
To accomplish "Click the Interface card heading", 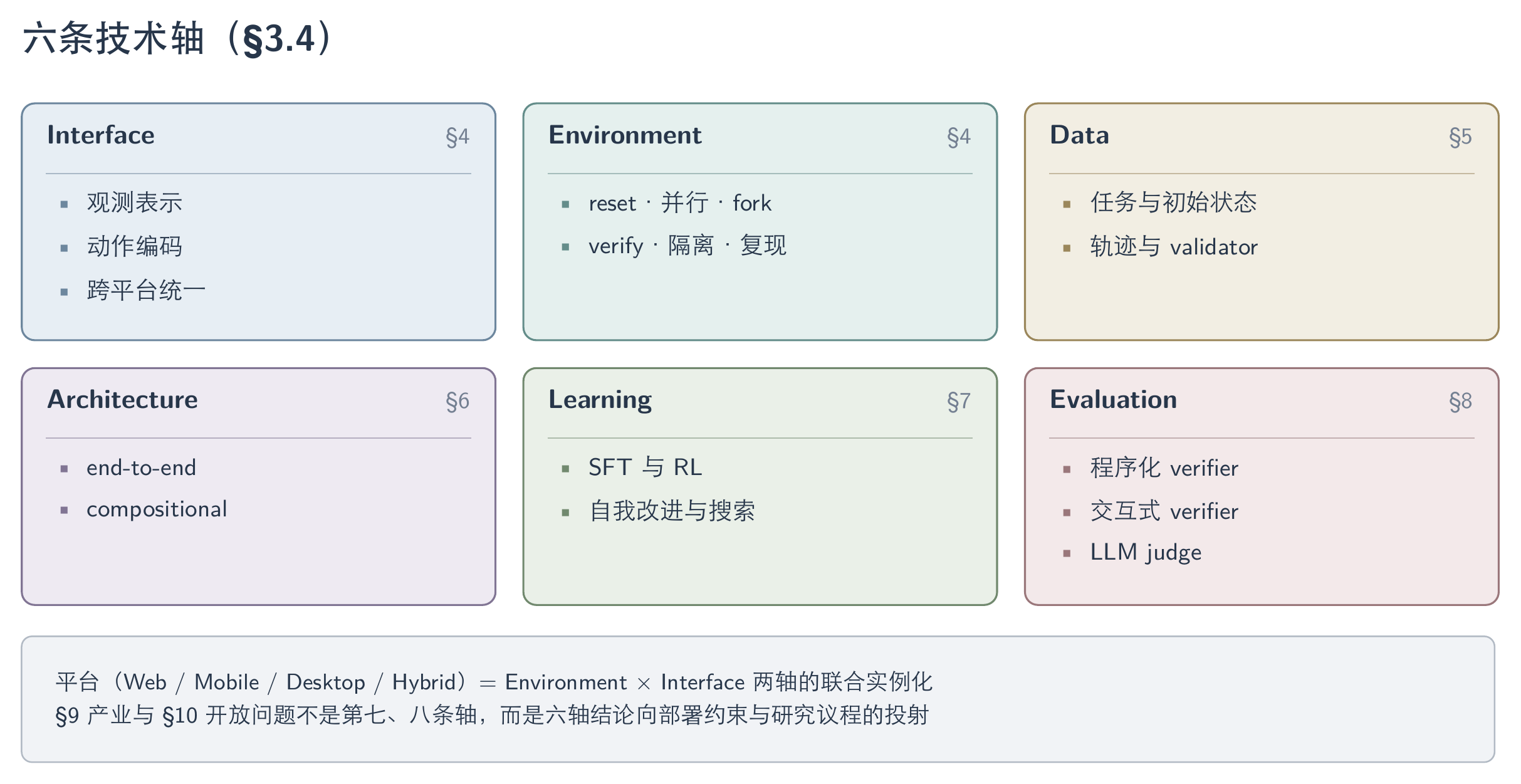I will (x=101, y=135).
